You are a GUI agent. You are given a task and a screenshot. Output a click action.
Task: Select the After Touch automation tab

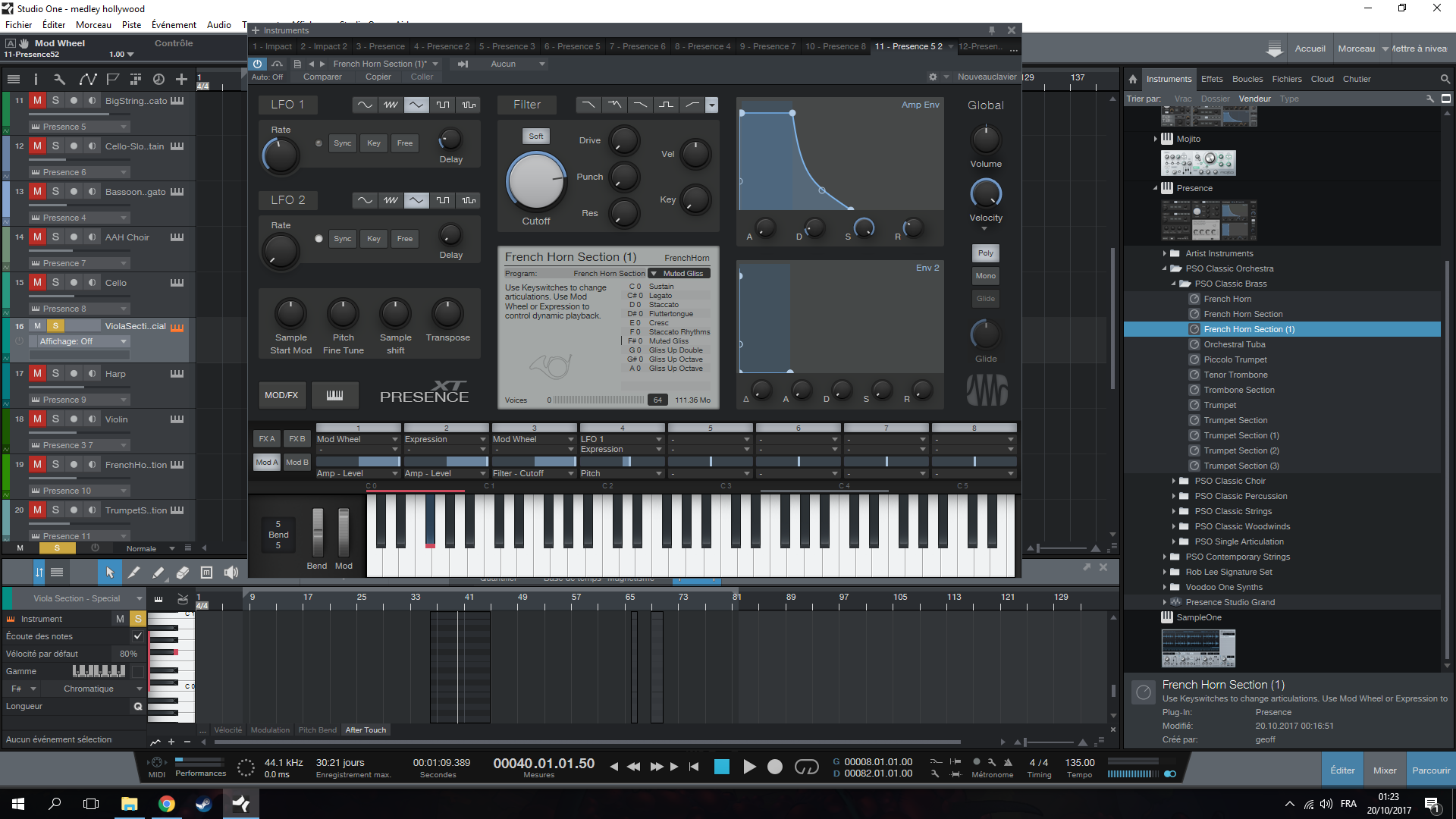366,730
